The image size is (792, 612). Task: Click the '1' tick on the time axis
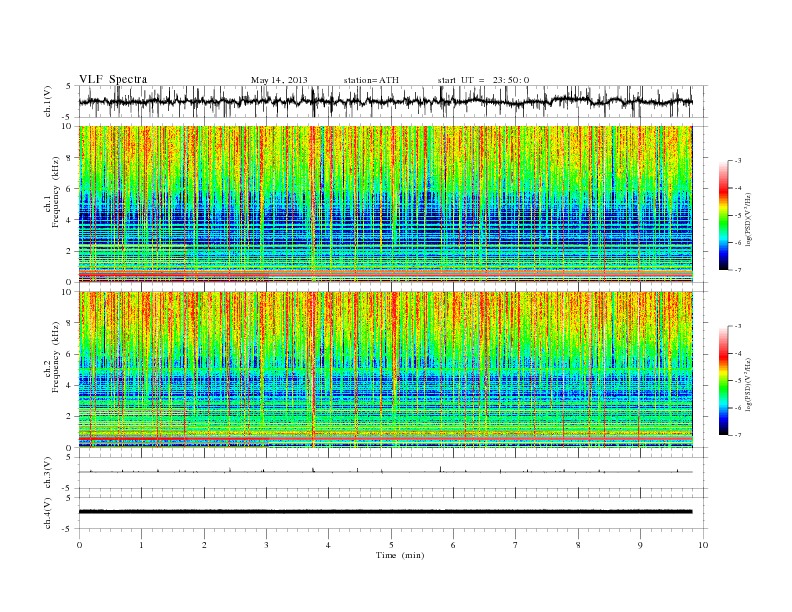pos(141,545)
